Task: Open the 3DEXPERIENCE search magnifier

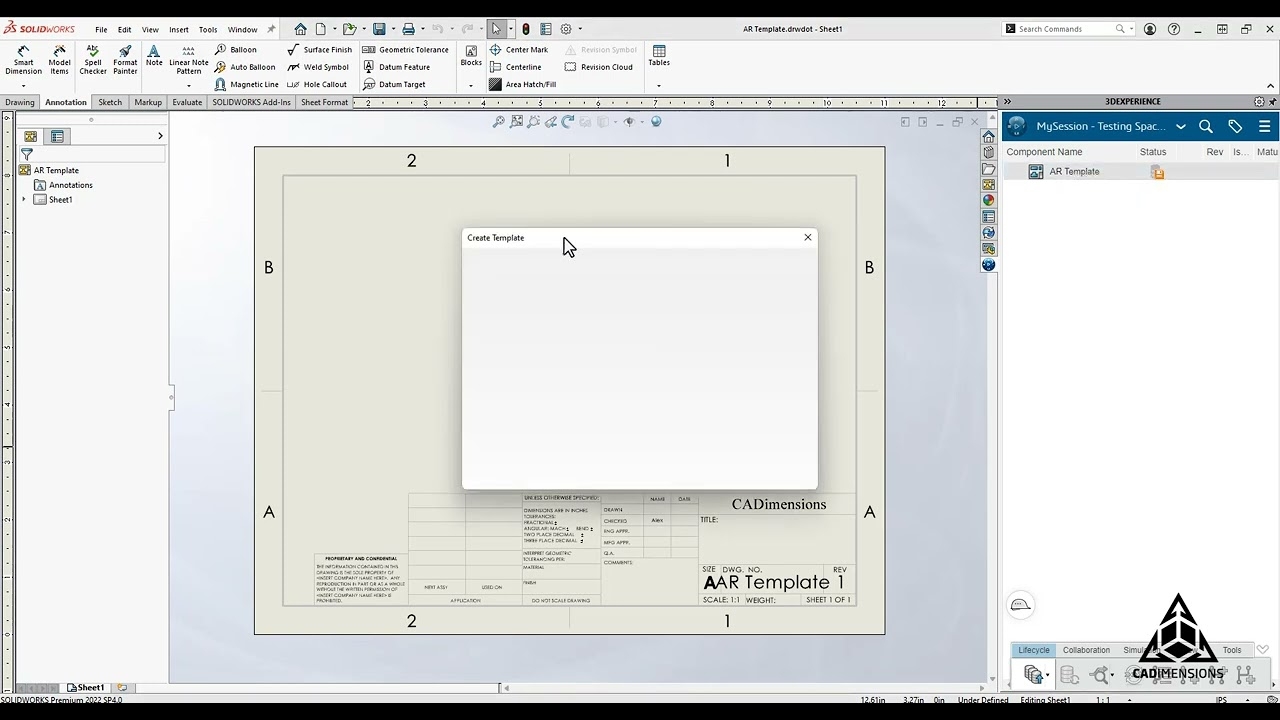Action: (1206, 126)
